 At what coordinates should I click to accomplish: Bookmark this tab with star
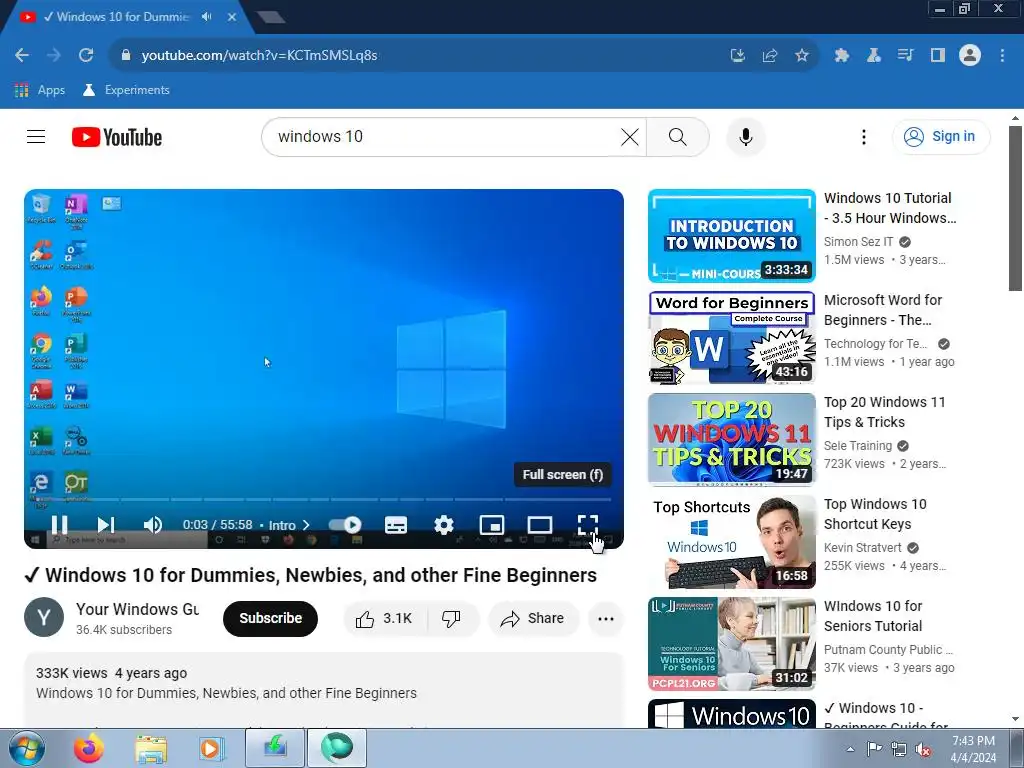tap(802, 56)
